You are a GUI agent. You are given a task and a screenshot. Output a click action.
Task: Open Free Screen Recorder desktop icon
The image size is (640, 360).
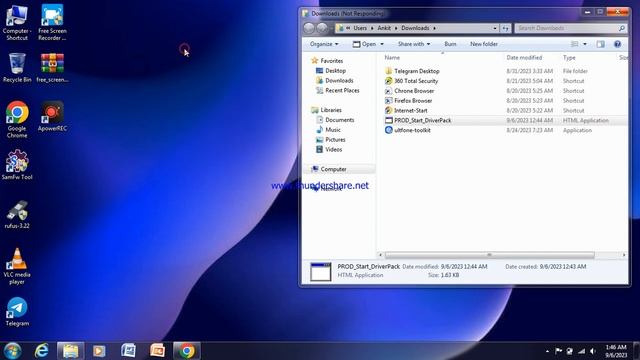tap(52, 23)
